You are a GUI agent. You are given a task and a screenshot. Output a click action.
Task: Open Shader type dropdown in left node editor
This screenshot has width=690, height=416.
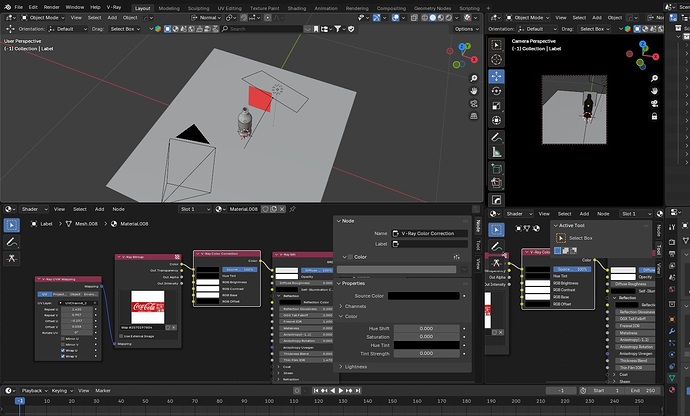[x=33, y=209]
